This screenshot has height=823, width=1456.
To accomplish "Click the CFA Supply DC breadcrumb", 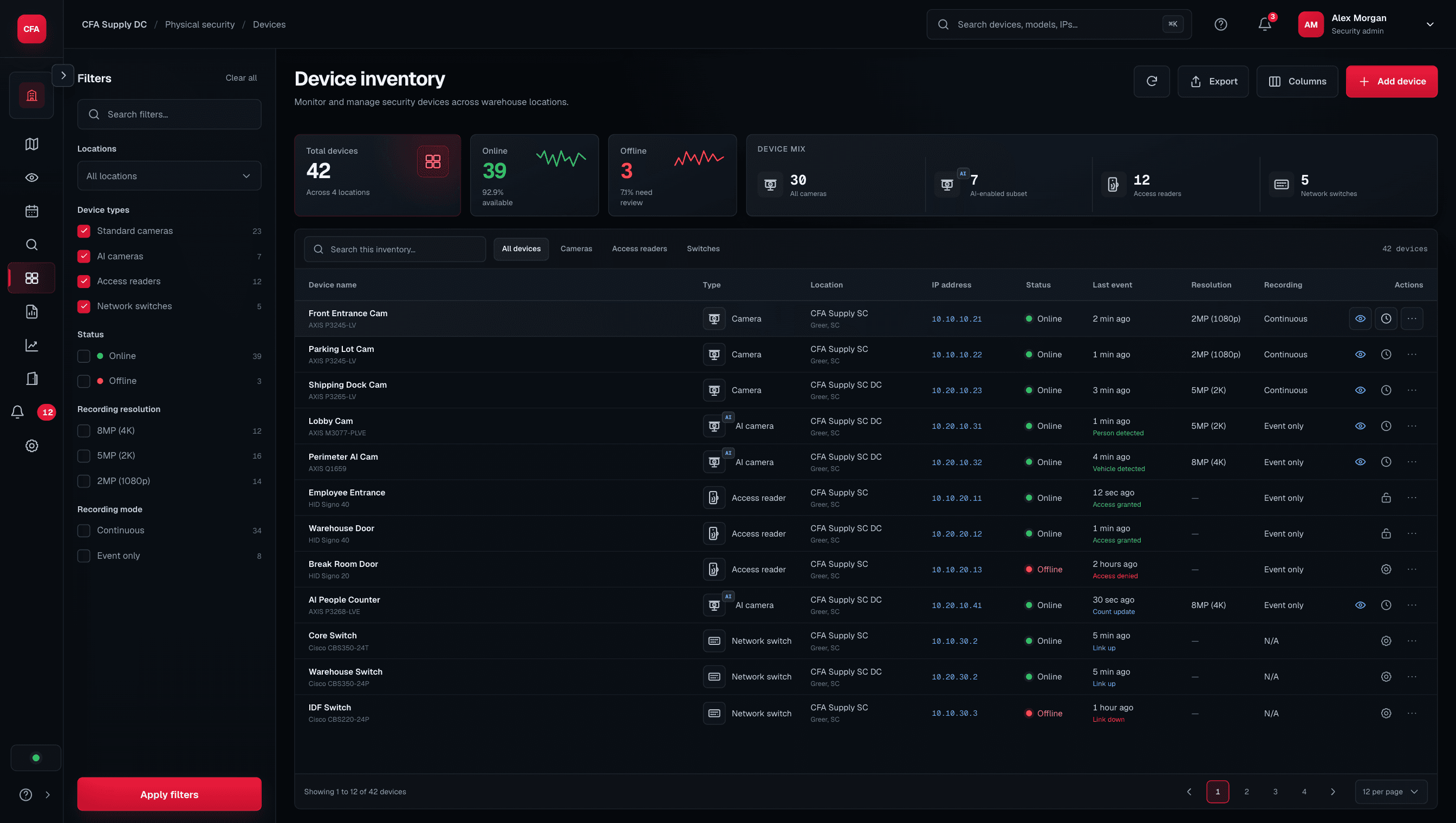I will point(114,24).
